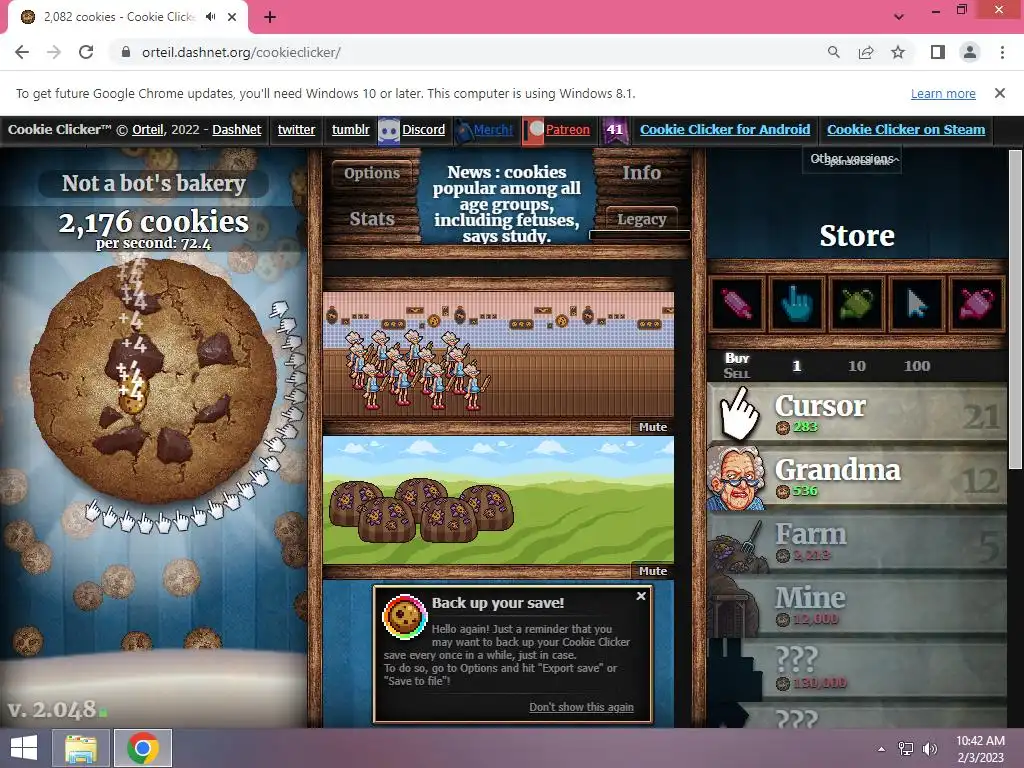This screenshot has height=768, width=1024.
Task: Open the DashNet link
Action: tap(236, 129)
